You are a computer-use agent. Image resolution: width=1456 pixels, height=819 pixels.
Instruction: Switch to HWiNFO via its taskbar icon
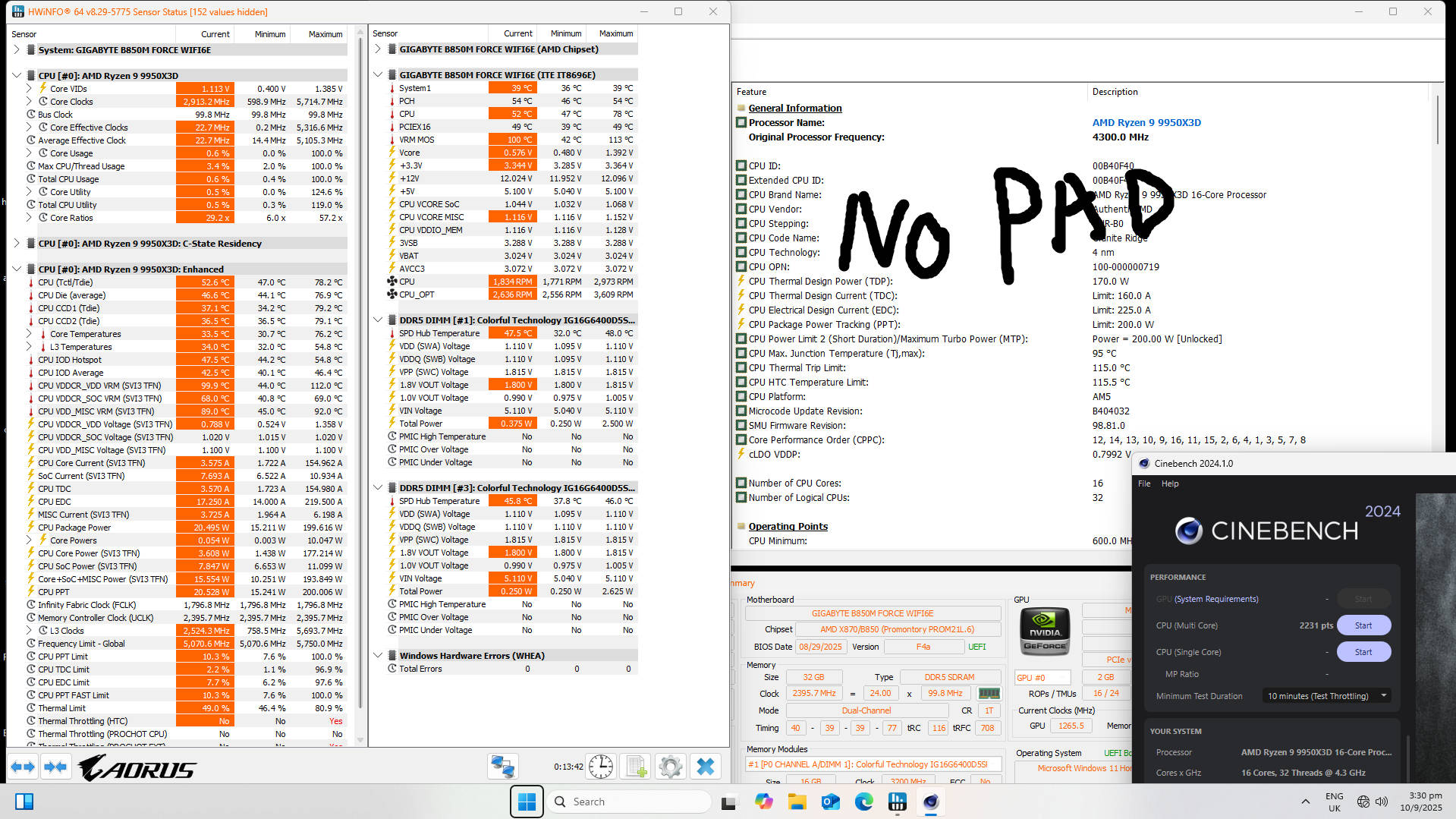coord(898,802)
